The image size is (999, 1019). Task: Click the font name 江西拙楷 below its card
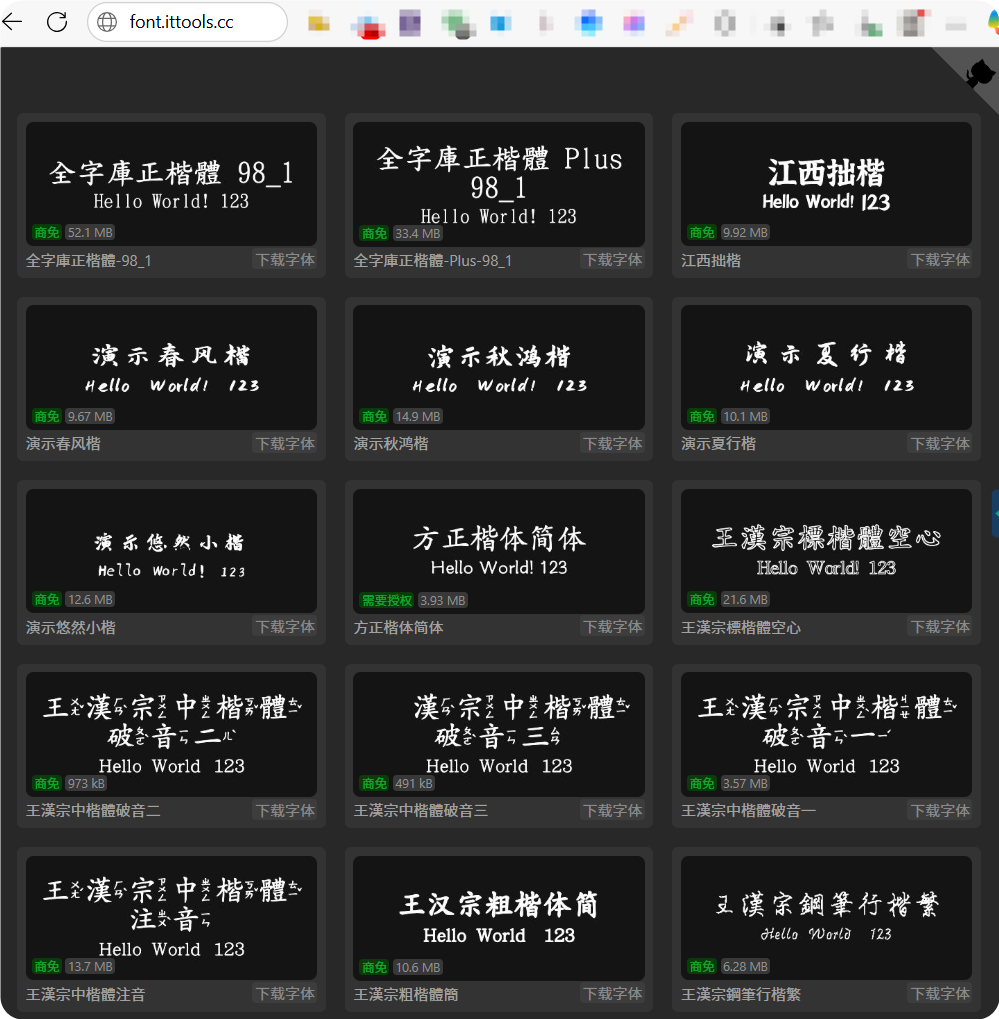[711, 261]
